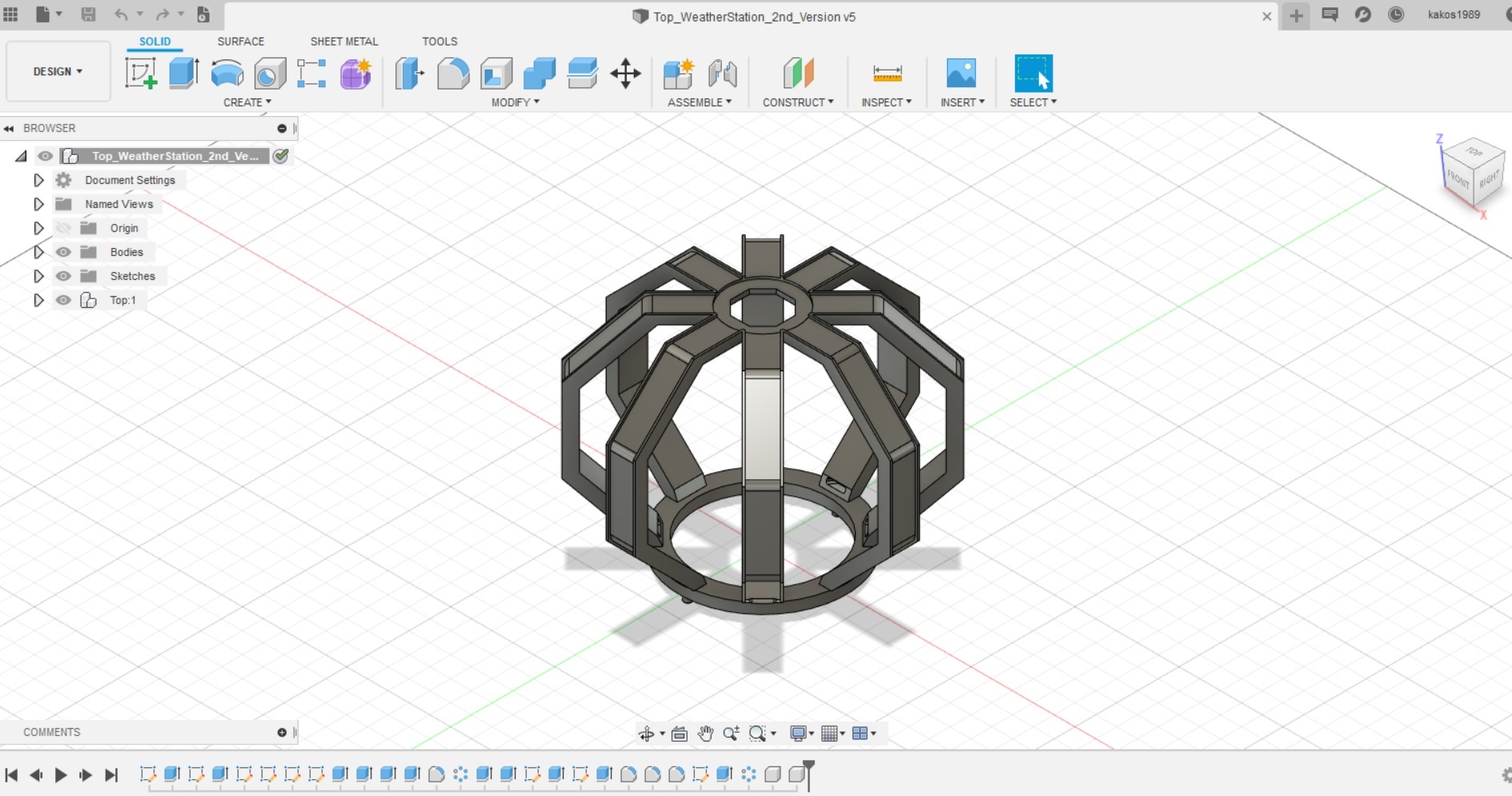Select the Pan tool in navigation bar
Screen dimensions: 1512x796
click(705, 733)
